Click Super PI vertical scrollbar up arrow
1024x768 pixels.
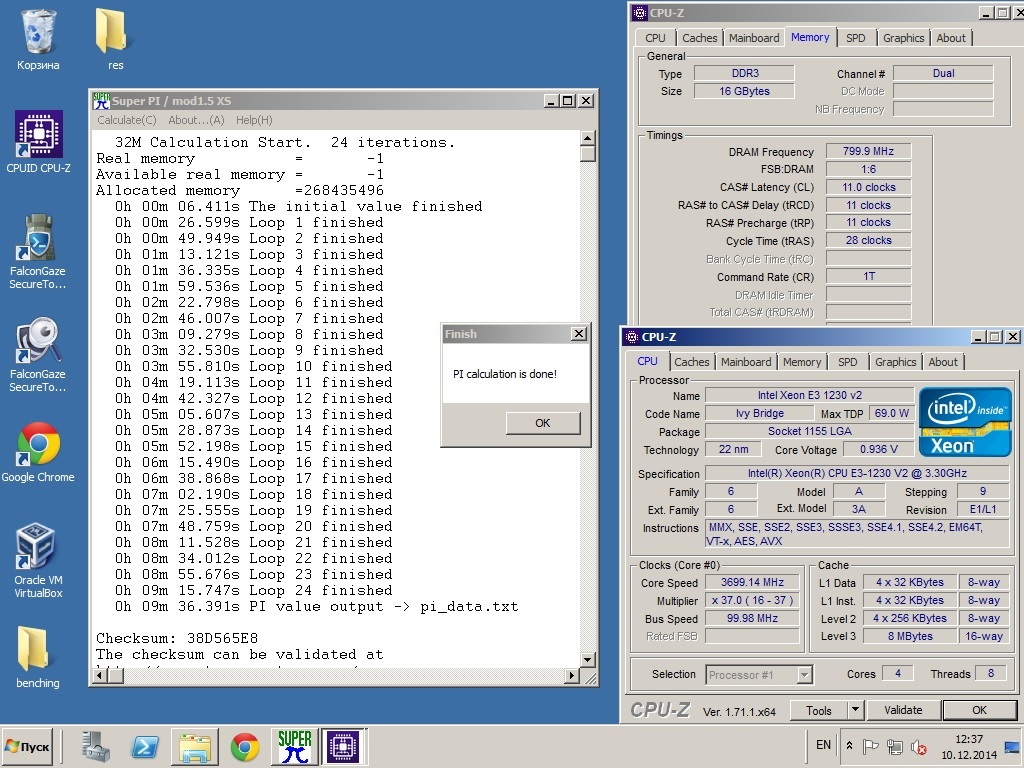pyautogui.click(x=587, y=138)
